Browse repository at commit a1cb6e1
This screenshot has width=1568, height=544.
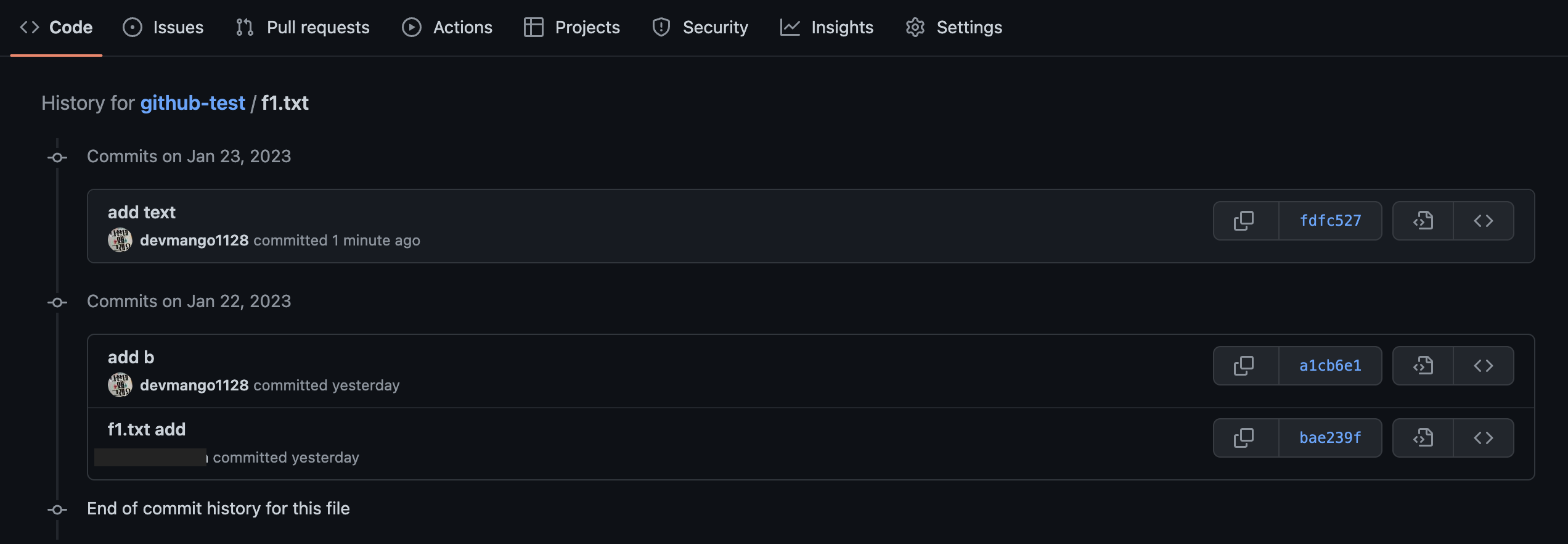tap(1484, 366)
